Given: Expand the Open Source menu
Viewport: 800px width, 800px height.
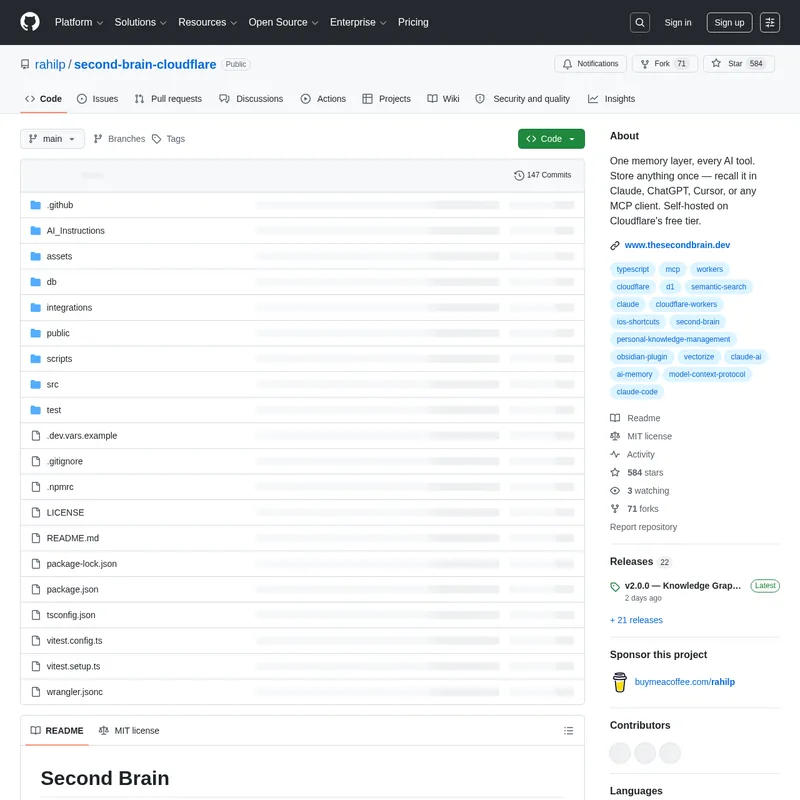Looking at the screenshot, I should 283,22.
